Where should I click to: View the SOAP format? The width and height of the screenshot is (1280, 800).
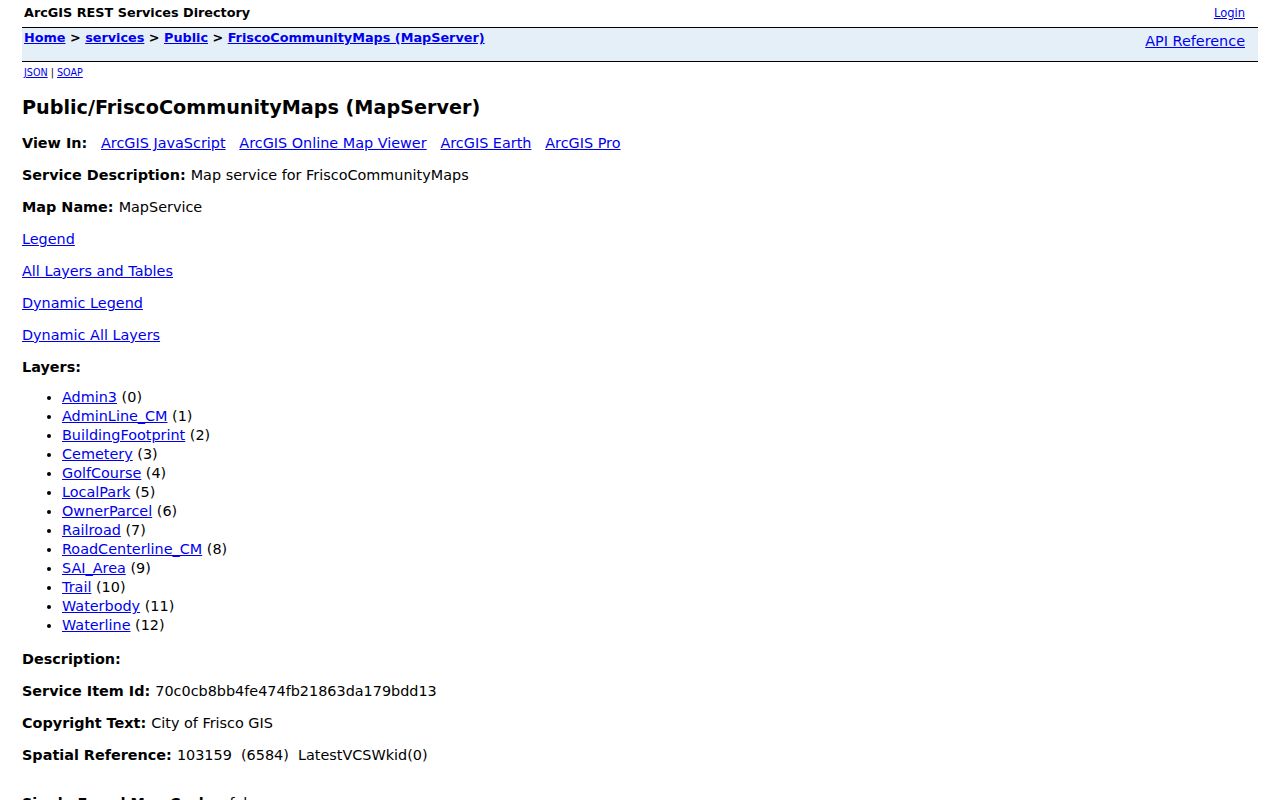[x=70, y=72]
